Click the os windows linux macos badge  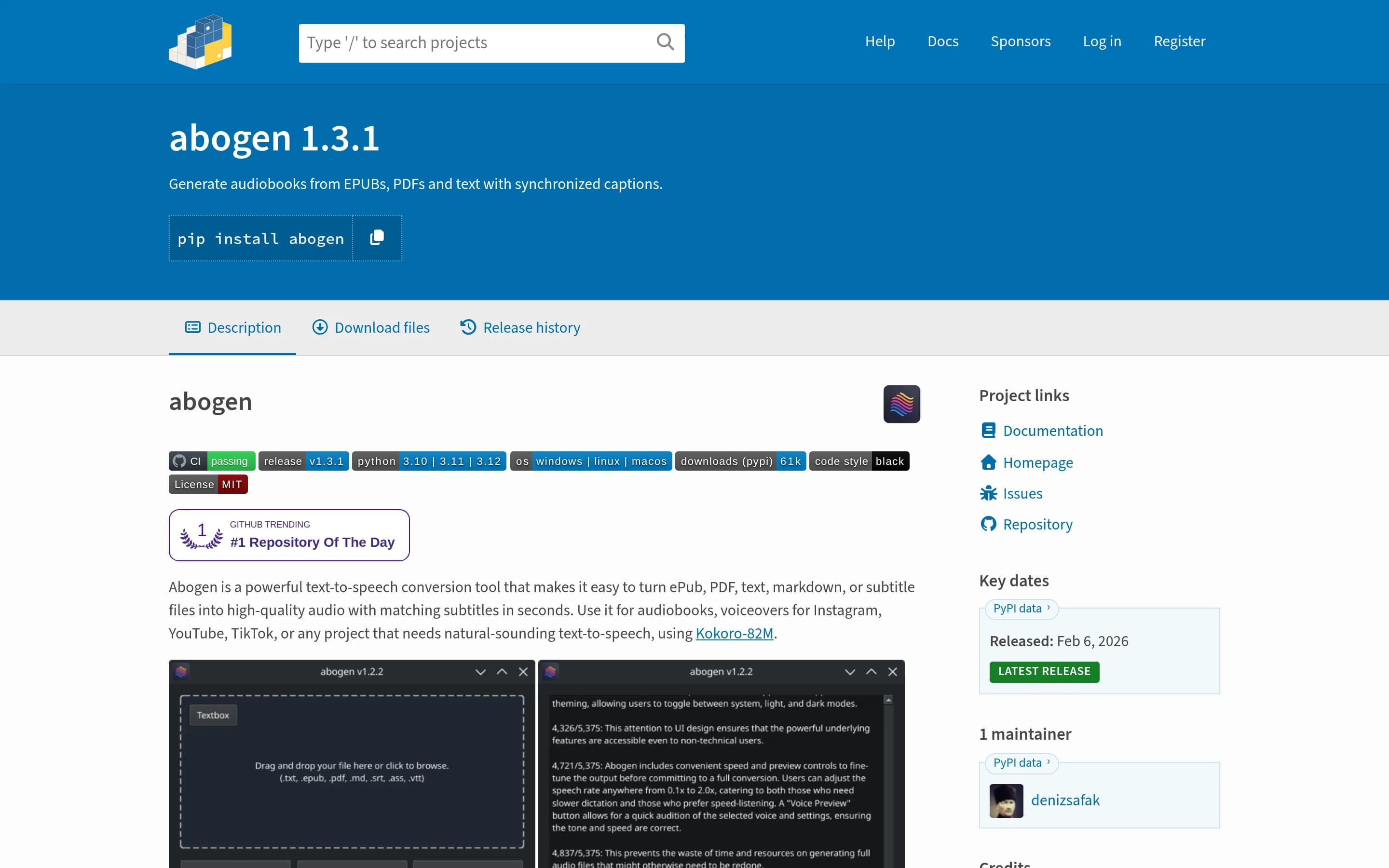coord(591,461)
